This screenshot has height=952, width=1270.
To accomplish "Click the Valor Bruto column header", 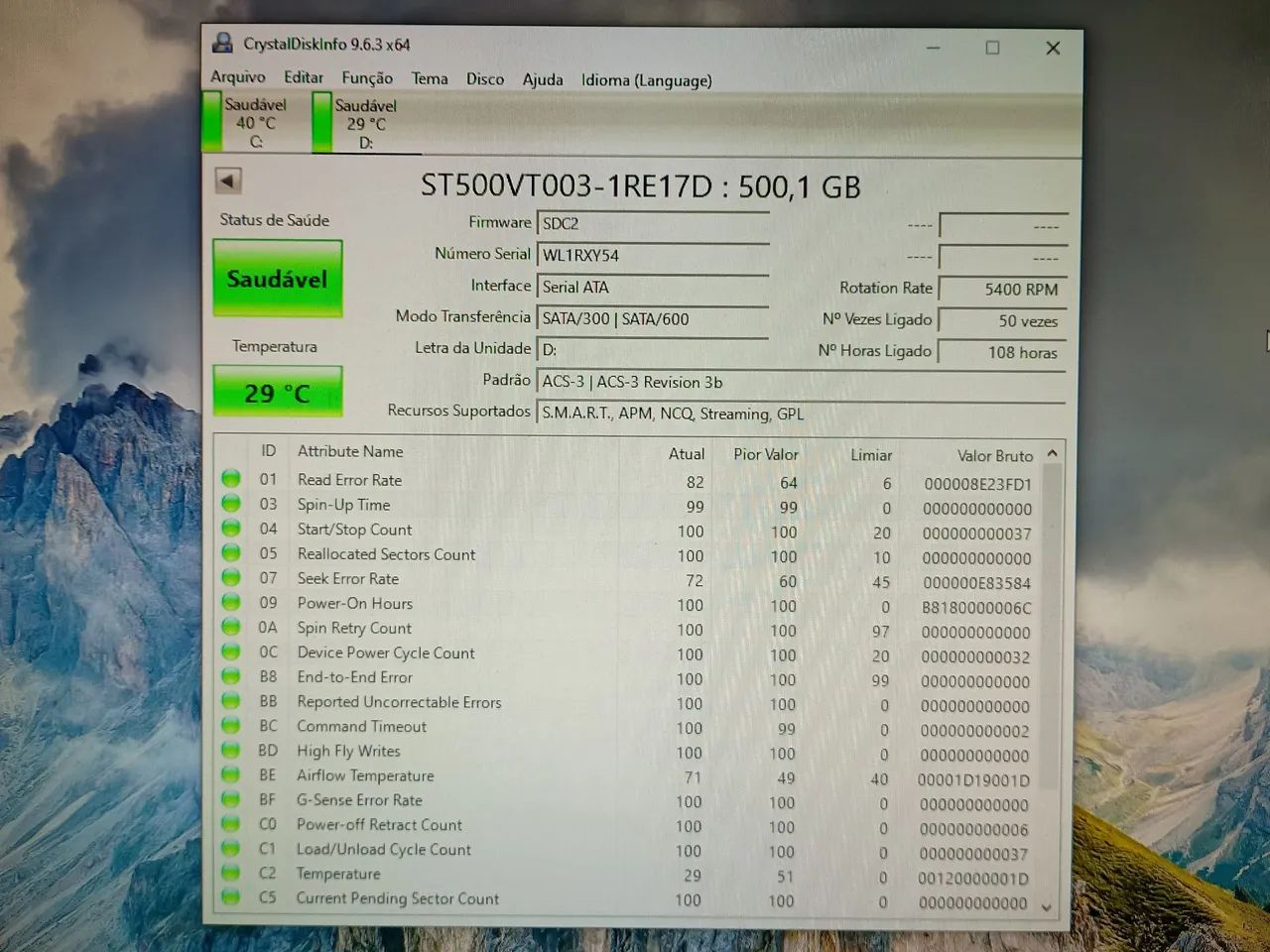I will pyautogui.click(x=995, y=456).
